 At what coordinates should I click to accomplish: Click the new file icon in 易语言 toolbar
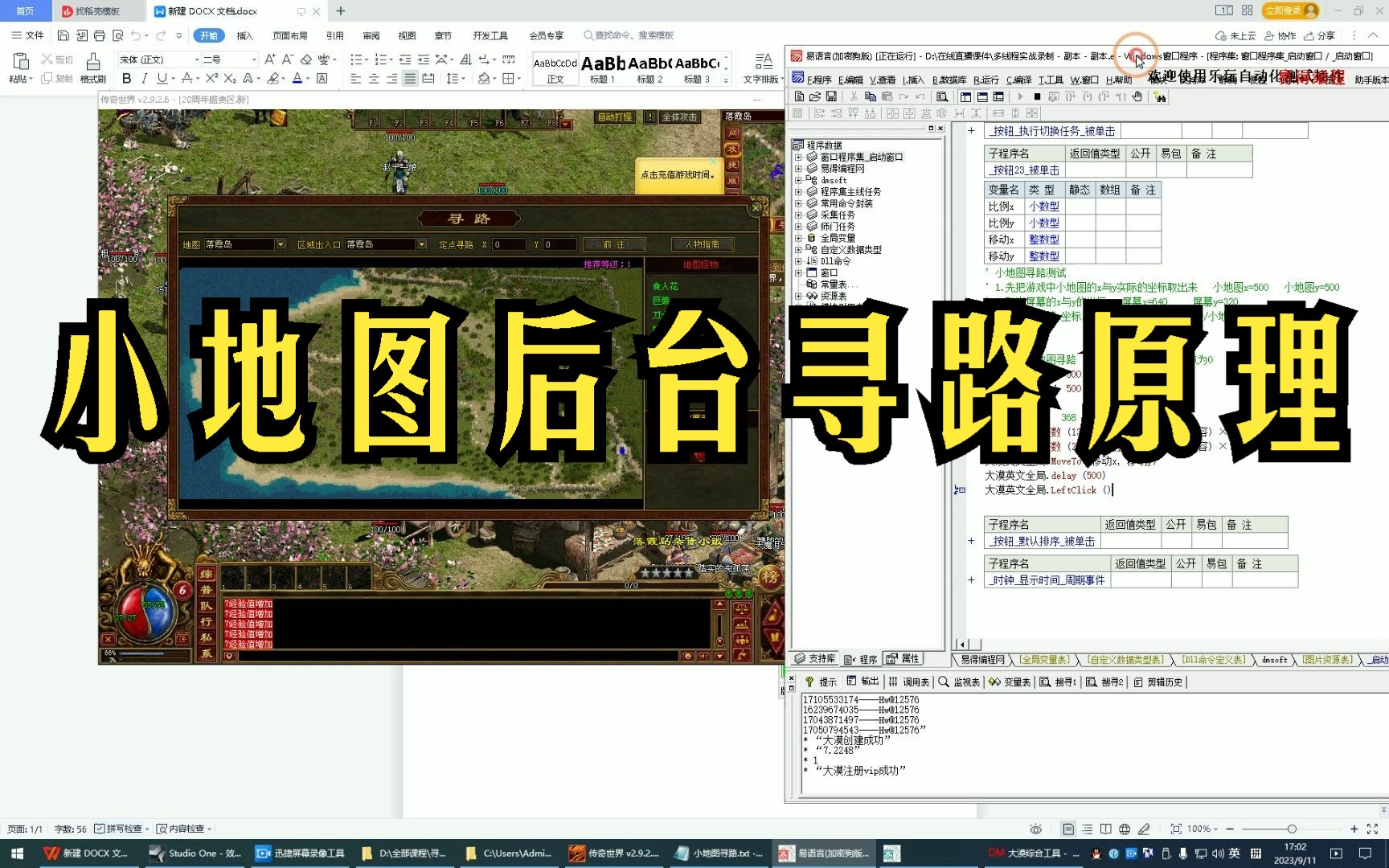(x=800, y=96)
